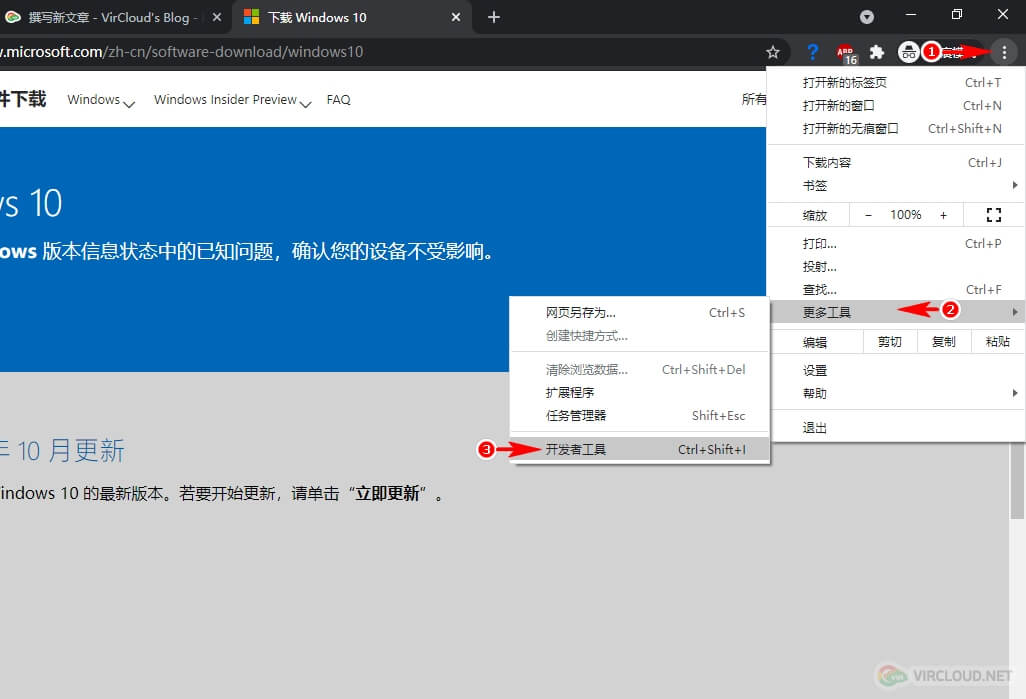1026x699 pixels.
Task: Click the address bar URL field
Action: 378,52
